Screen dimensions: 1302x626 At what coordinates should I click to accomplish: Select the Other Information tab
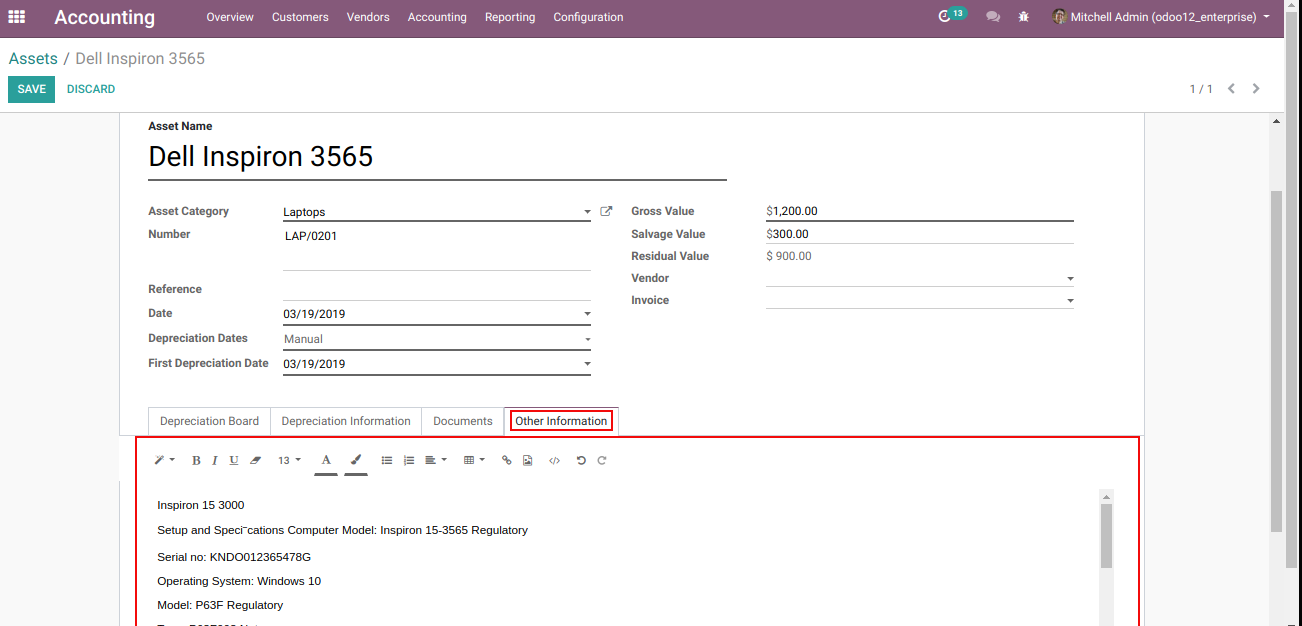pyautogui.click(x=561, y=421)
